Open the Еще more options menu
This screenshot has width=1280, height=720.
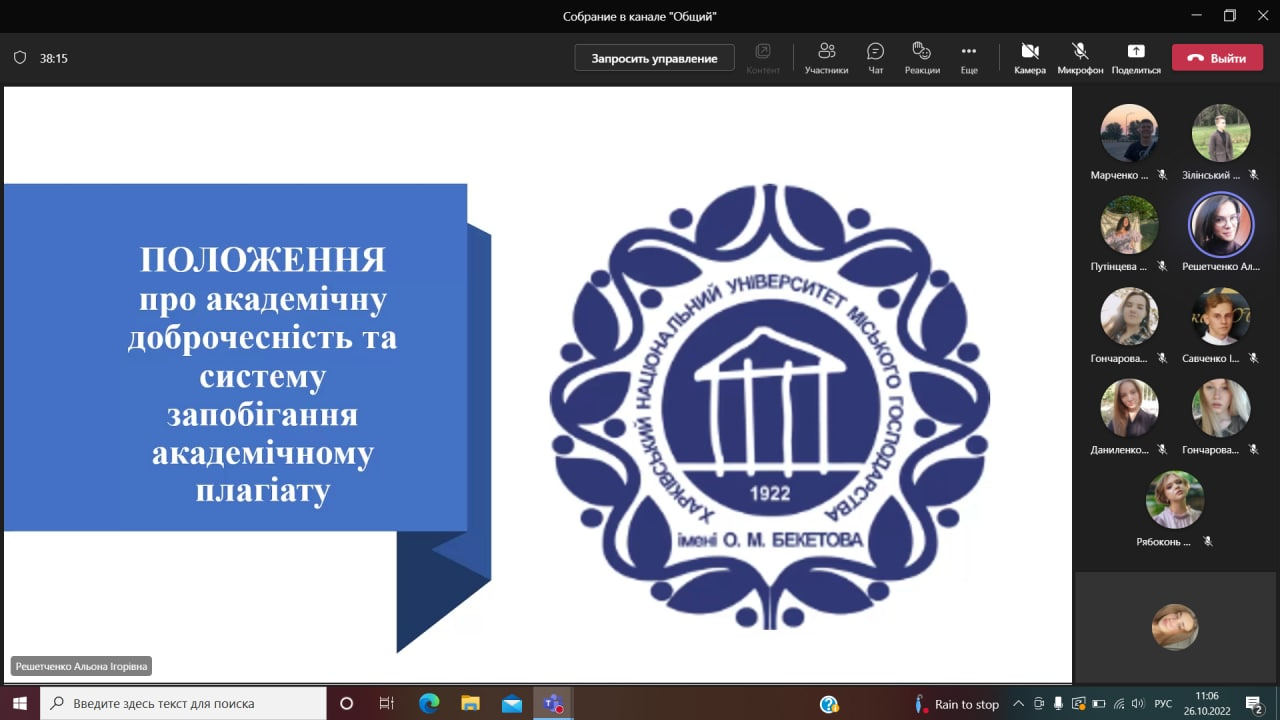tap(969, 58)
